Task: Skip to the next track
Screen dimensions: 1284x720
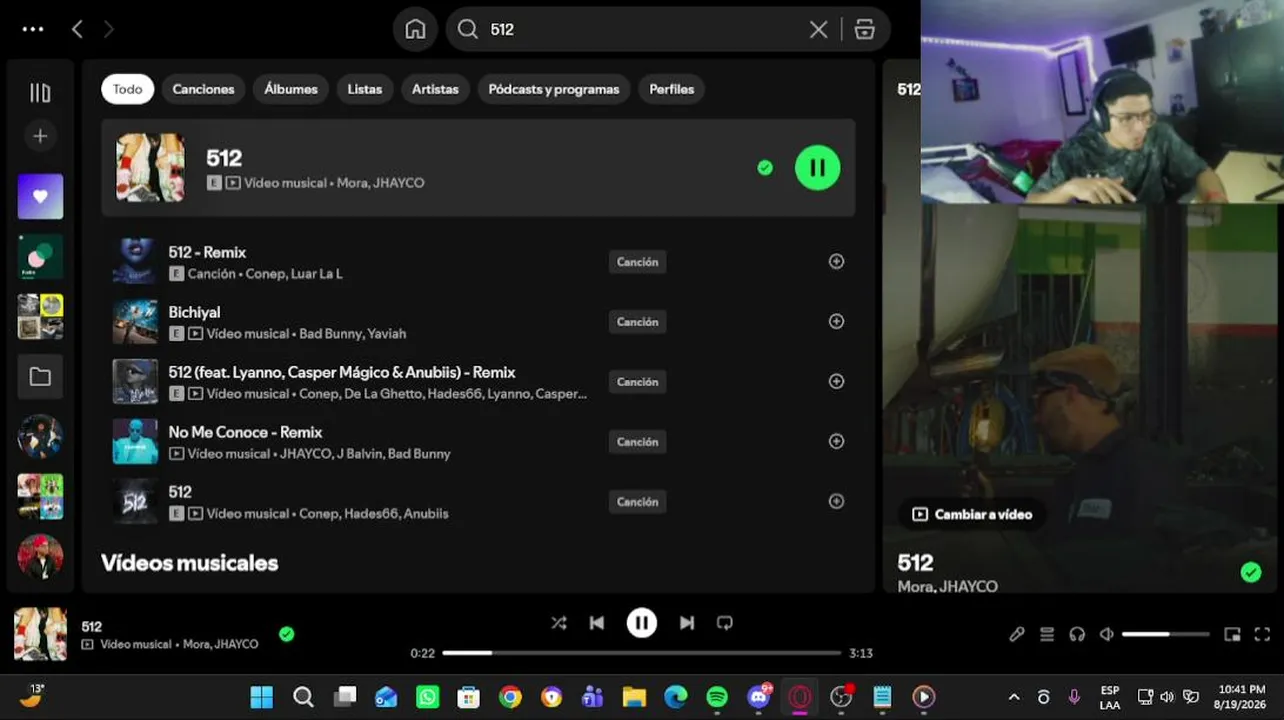Action: coord(687,623)
